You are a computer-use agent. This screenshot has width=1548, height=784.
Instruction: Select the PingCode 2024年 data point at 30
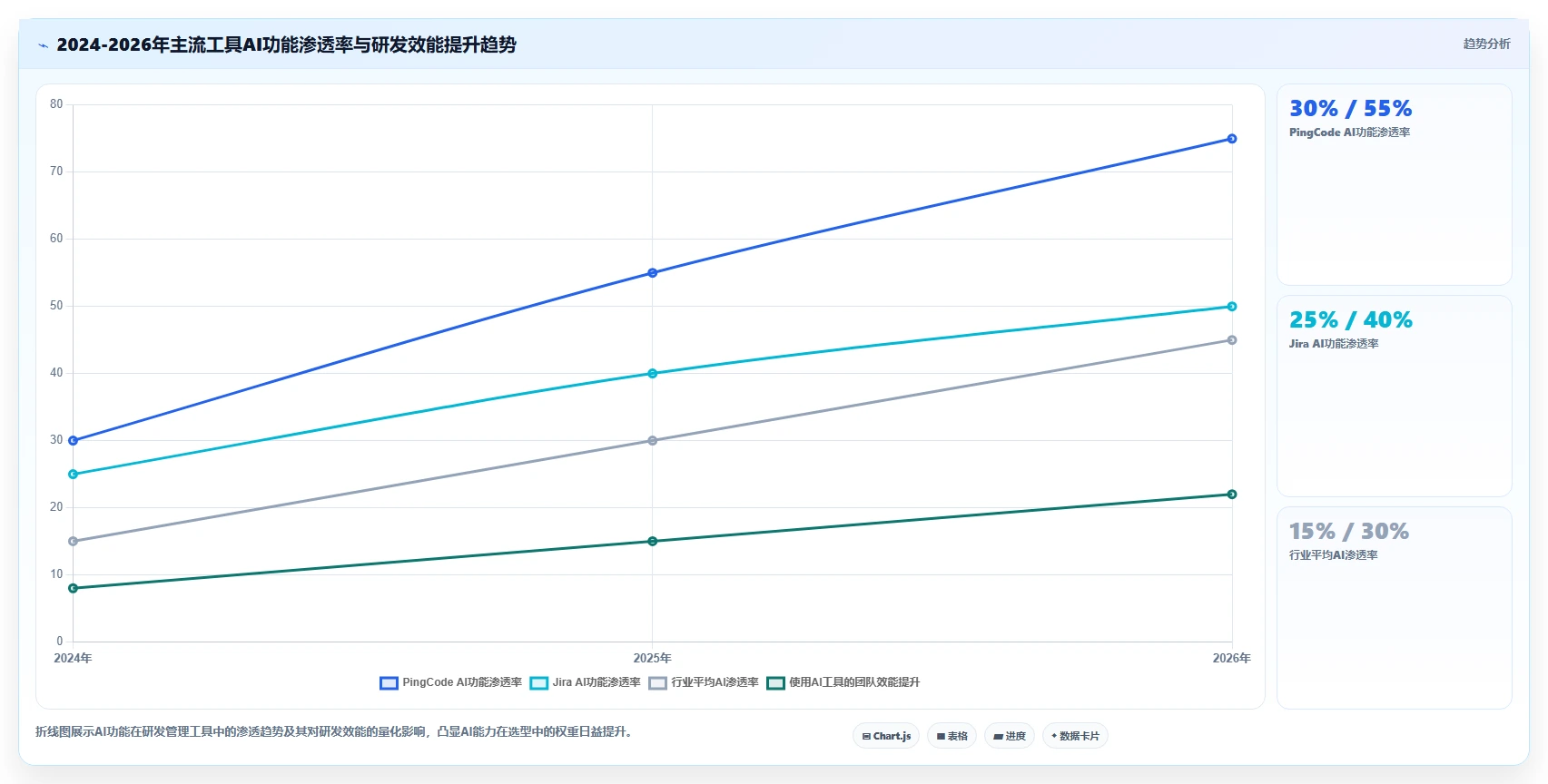74,441
